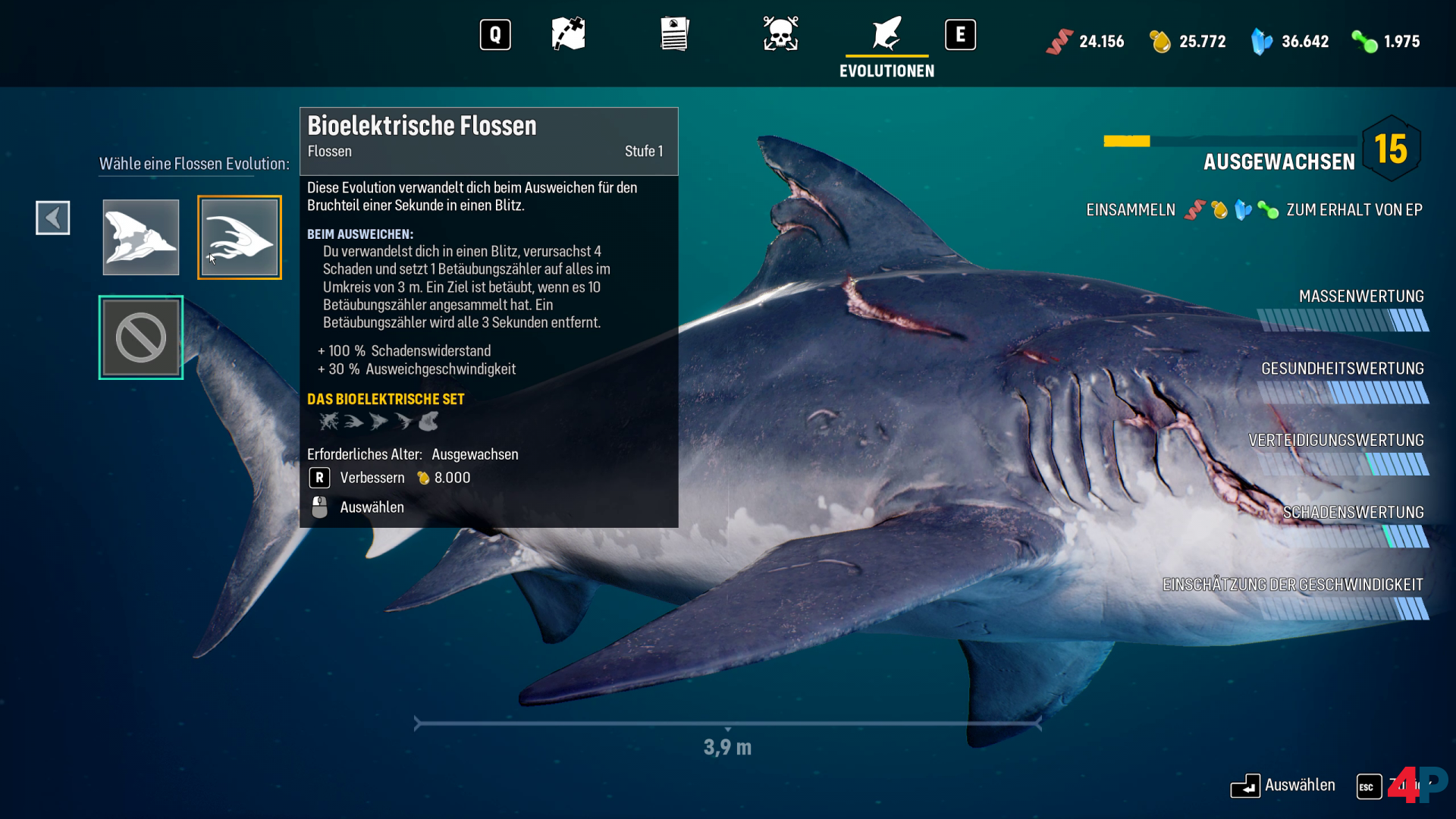Select the bone fins evolution thumbnail
Viewport: 1456px width, 819px height.
coord(140,237)
